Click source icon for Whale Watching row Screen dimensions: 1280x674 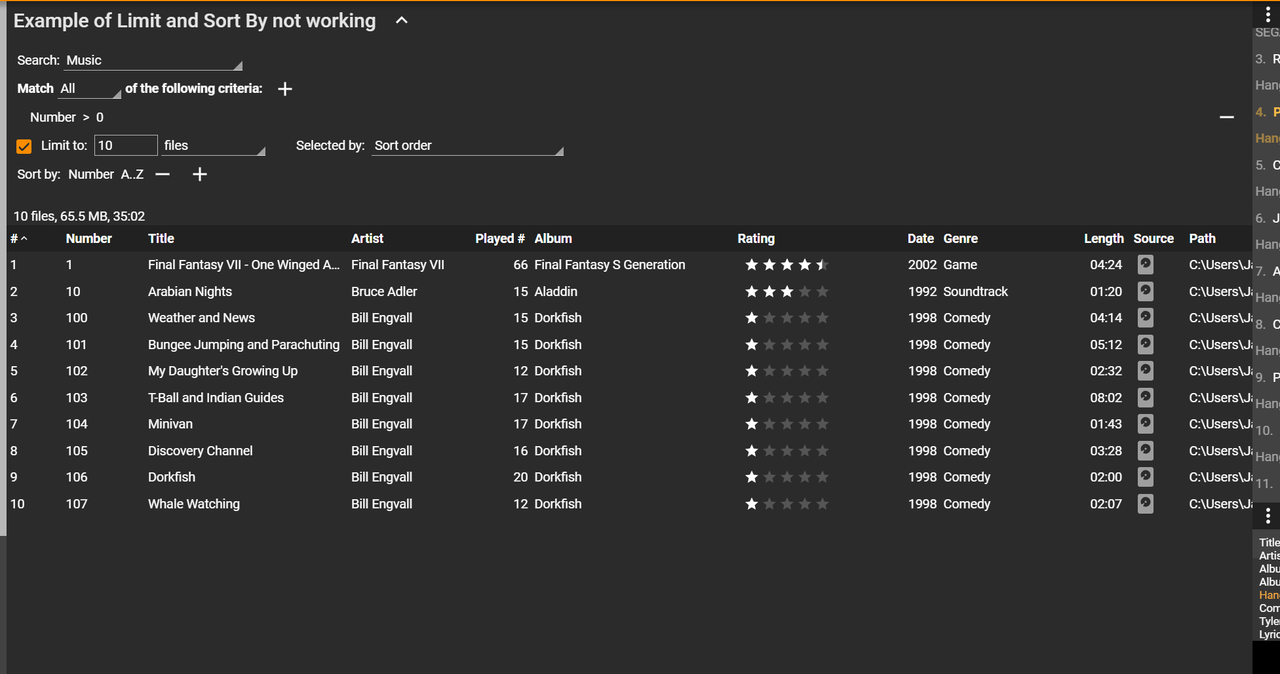pos(1145,503)
